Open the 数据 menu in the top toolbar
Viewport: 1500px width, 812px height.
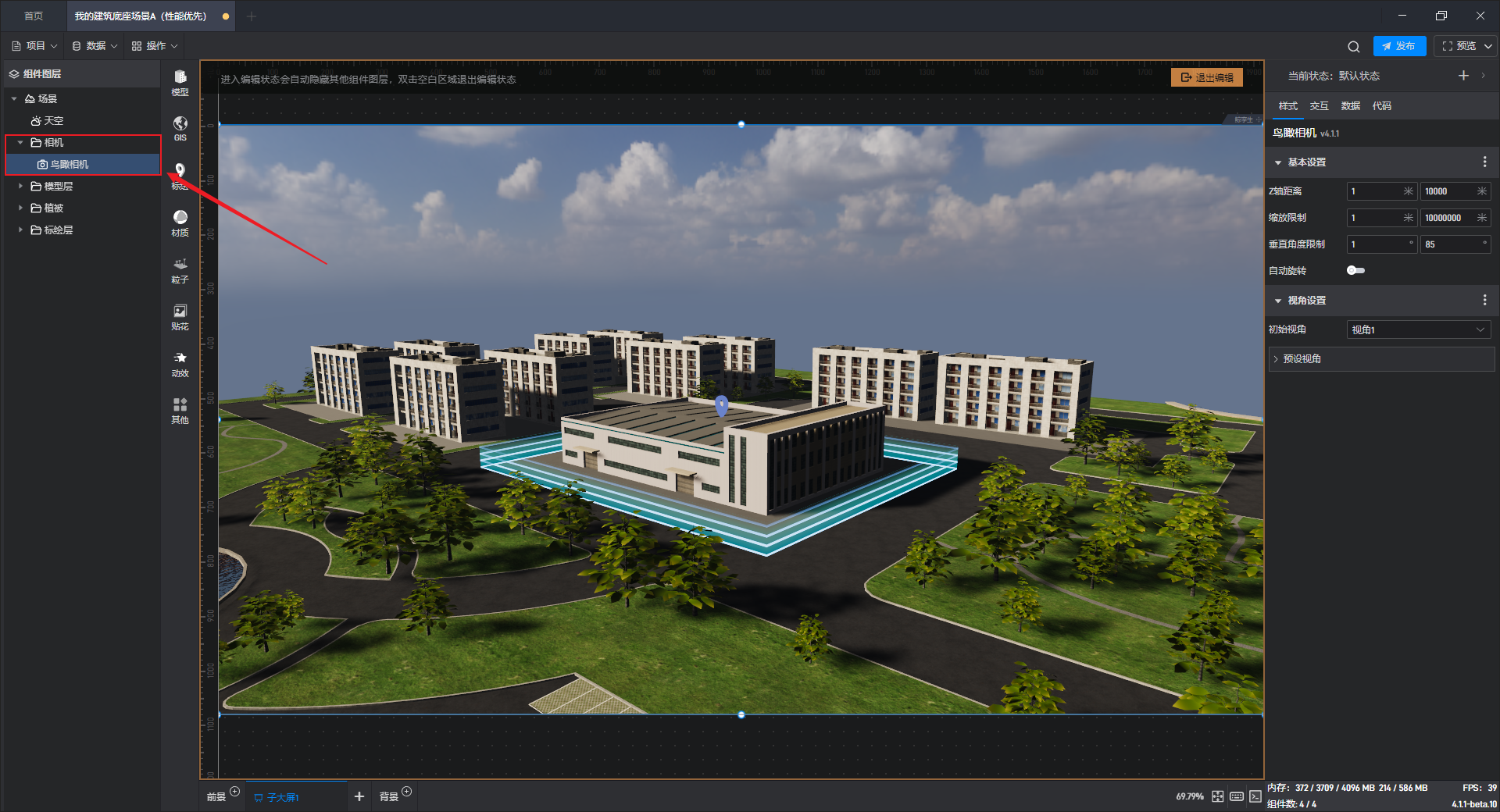click(95, 46)
